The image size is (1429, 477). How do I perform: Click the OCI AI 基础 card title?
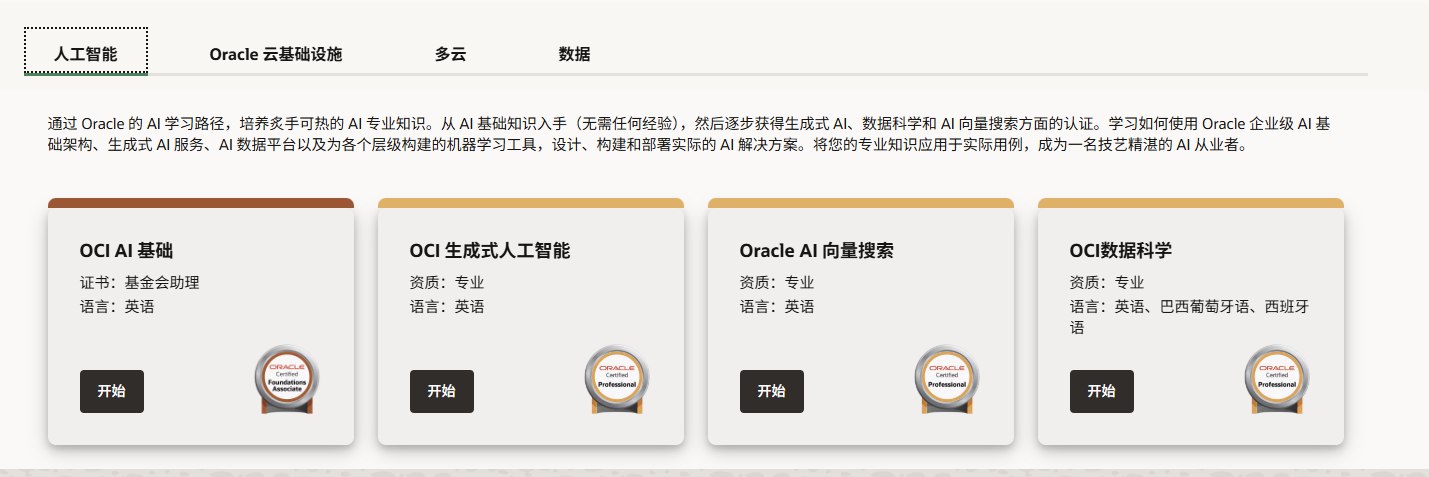tap(127, 250)
